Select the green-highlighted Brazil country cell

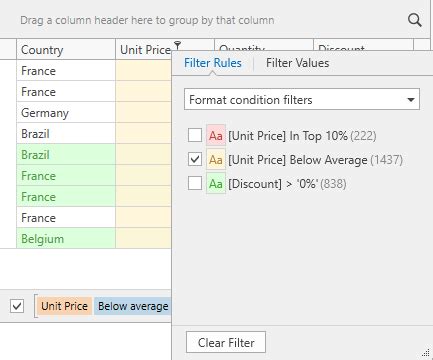point(66,155)
